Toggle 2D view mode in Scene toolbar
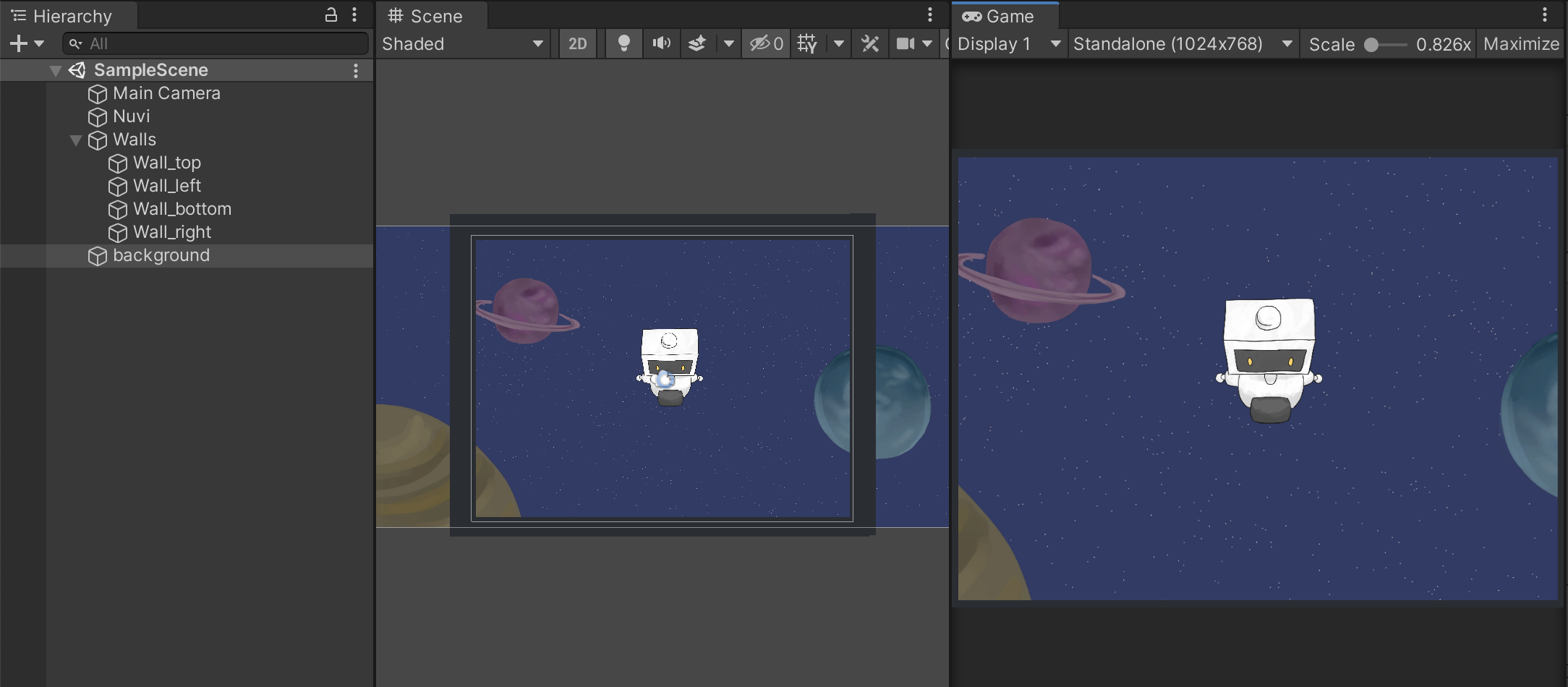The height and width of the screenshot is (687, 1568). click(577, 43)
